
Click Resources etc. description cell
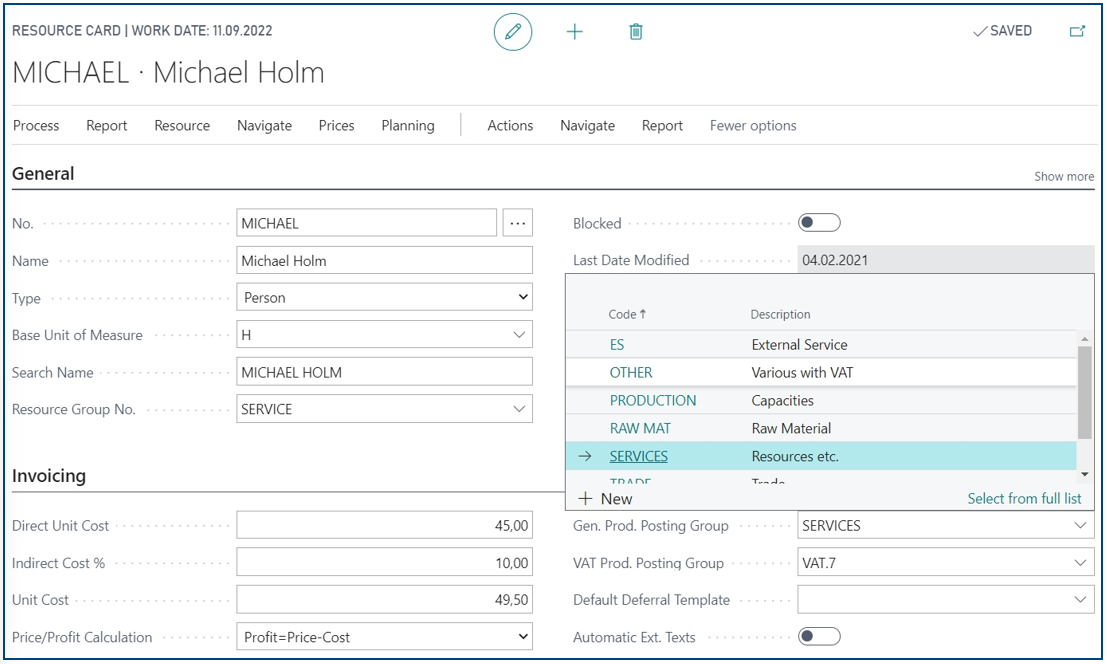tap(795, 457)
